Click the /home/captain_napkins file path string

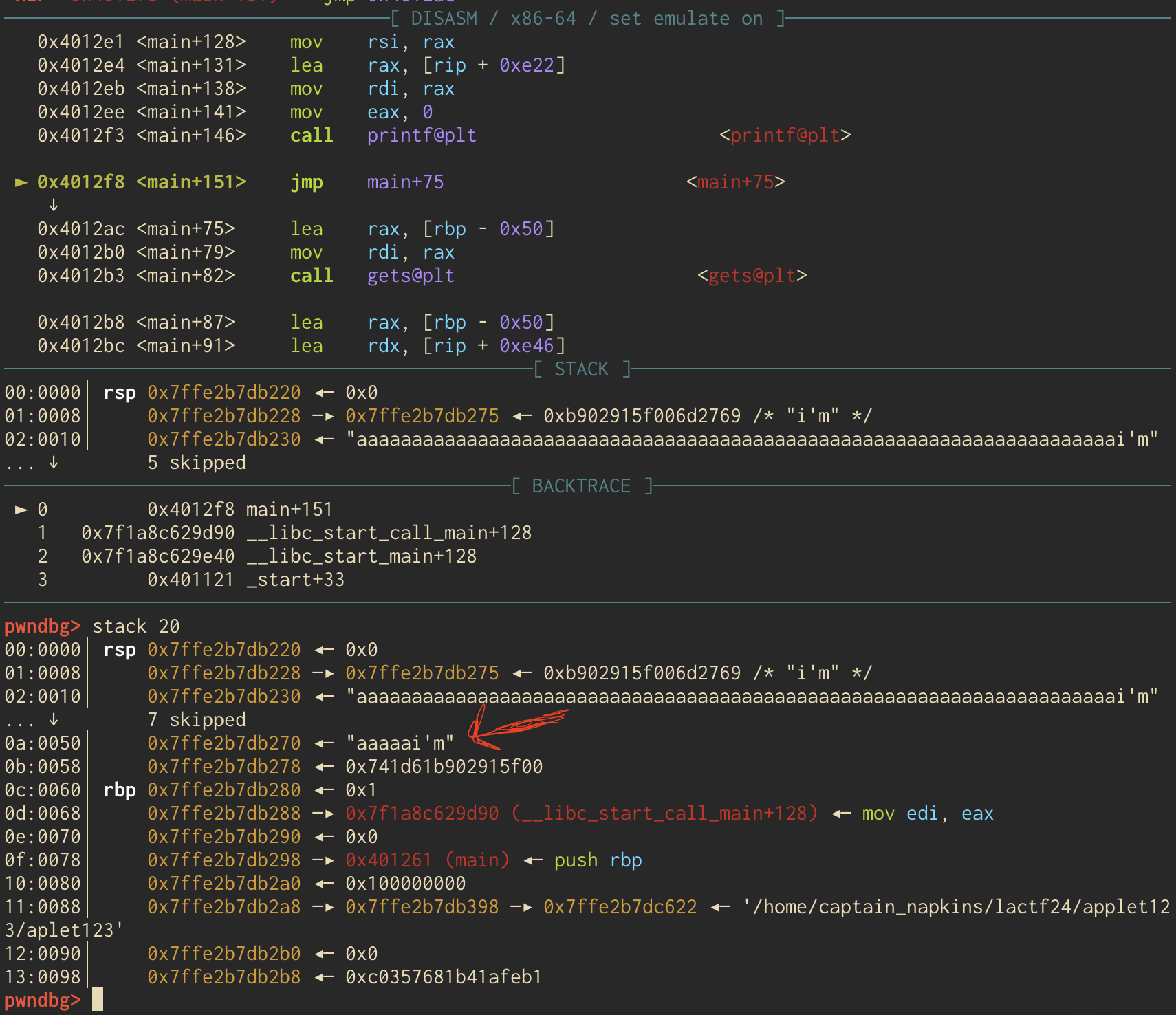956,907
